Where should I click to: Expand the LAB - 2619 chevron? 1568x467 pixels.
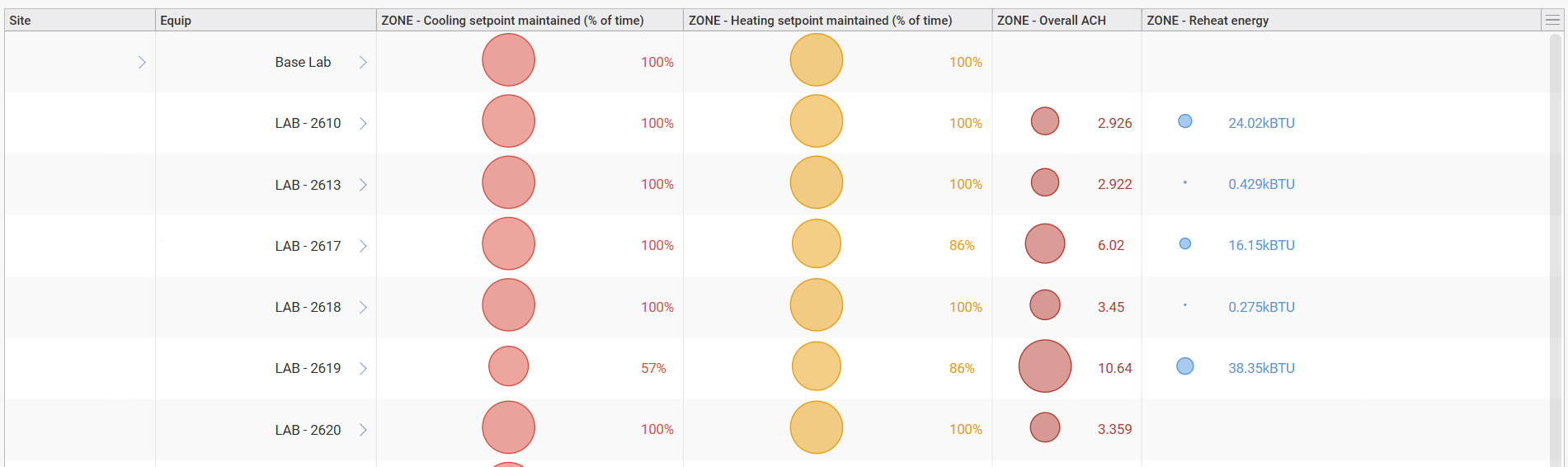pos(363,368)
